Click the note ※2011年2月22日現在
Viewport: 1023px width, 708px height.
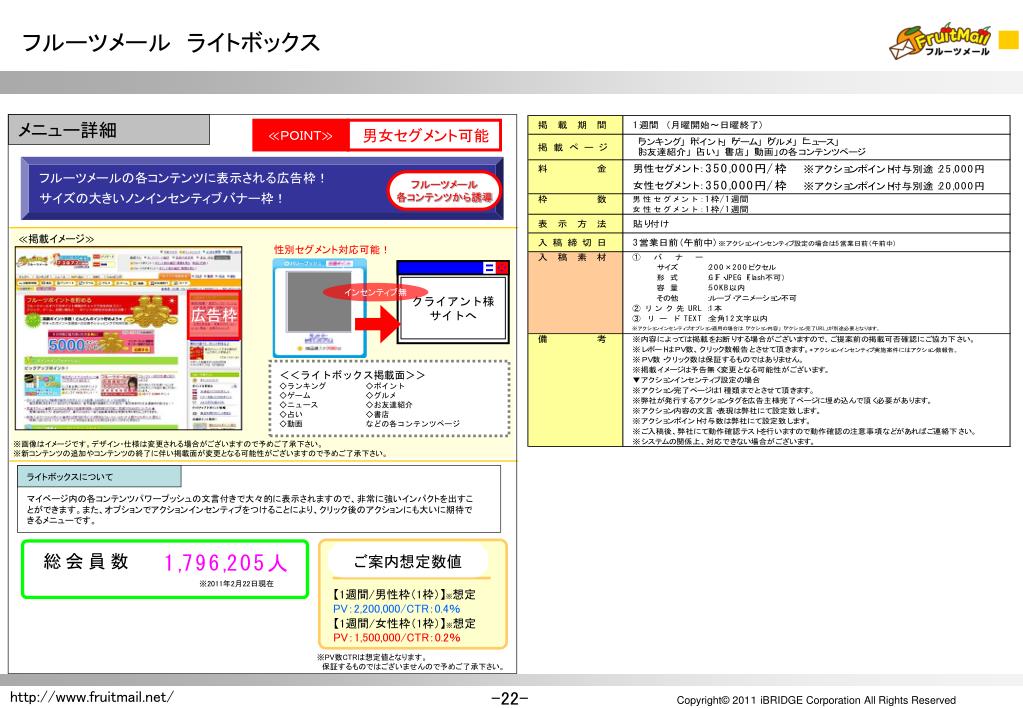click(236, 584)
